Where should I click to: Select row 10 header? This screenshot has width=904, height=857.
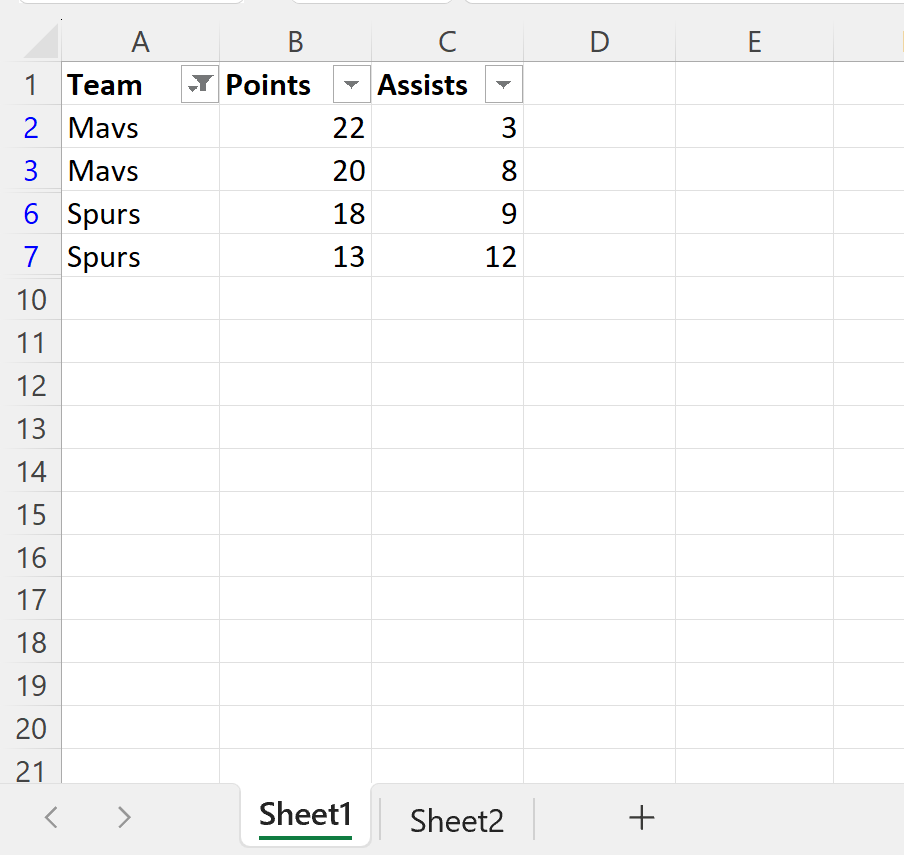click(x=31, y=300)
